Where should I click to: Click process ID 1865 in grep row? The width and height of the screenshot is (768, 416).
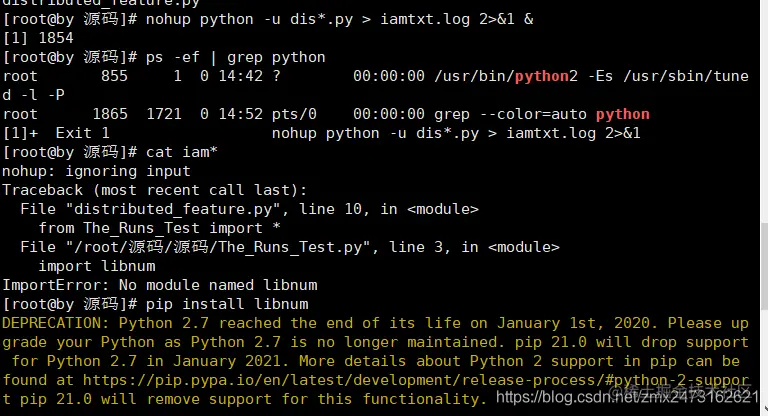110,114
